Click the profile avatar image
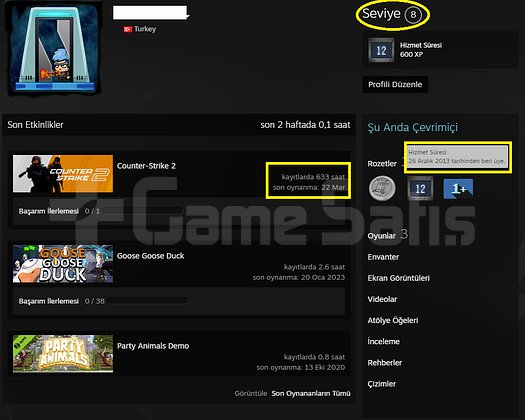 point(55,48)
